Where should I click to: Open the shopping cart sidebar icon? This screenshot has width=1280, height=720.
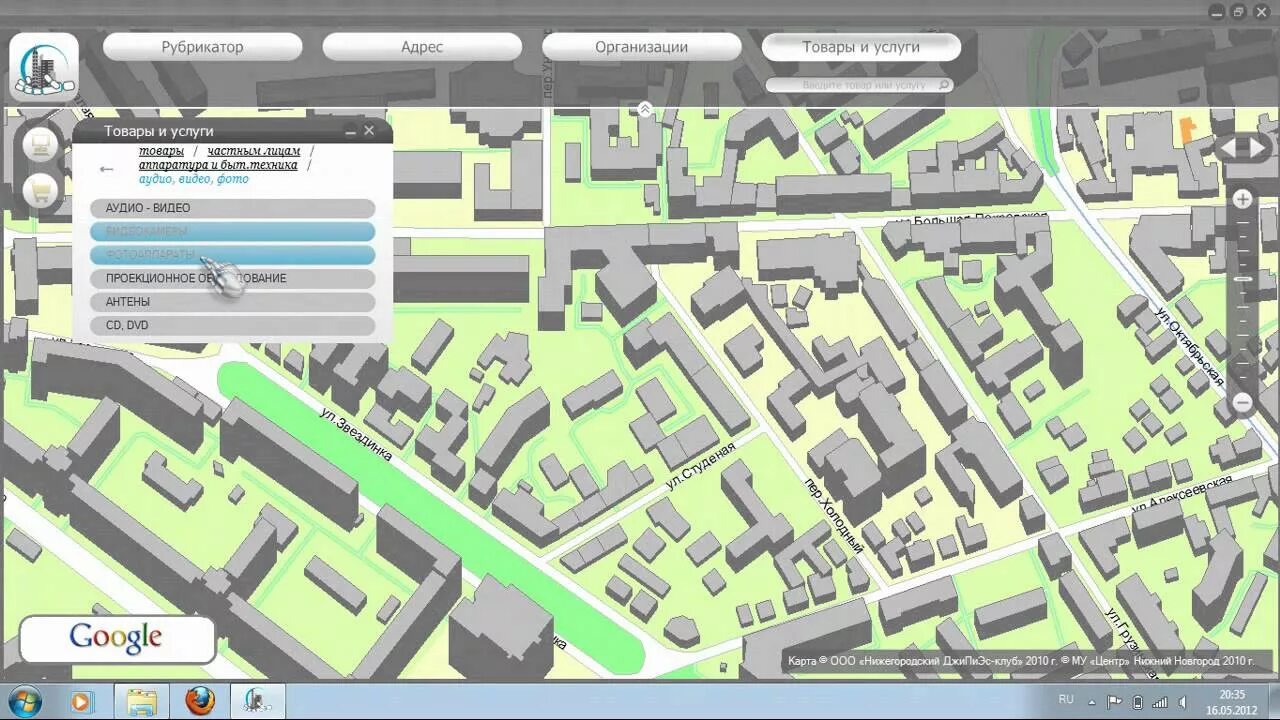tap(41, 190)
